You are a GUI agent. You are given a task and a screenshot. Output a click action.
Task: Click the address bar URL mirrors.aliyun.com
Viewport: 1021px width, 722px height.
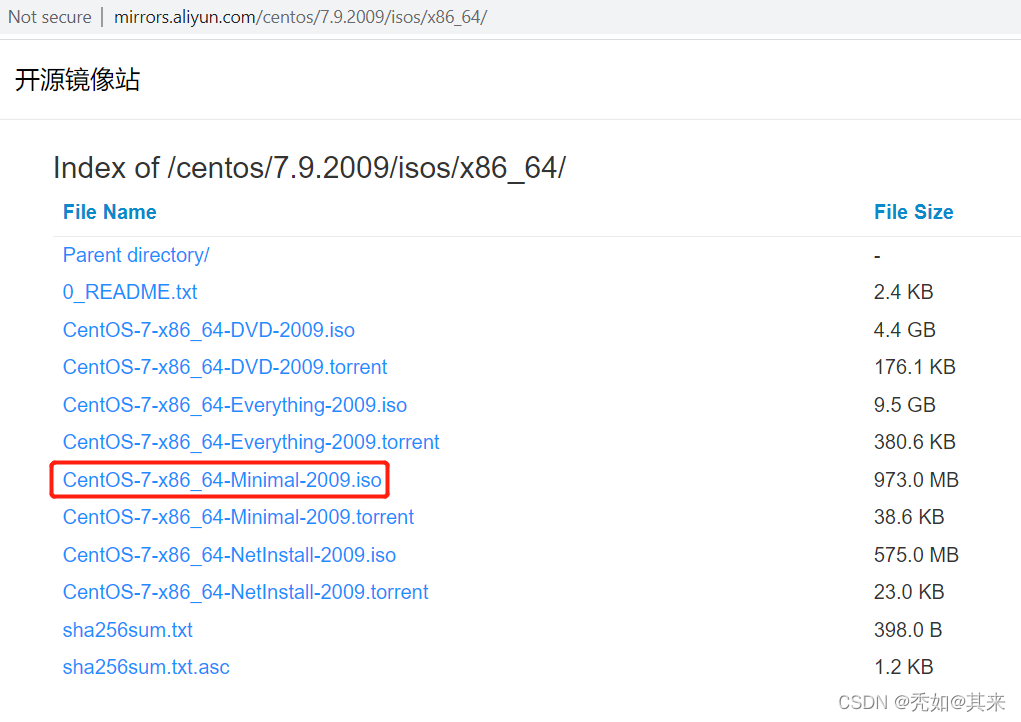(300, 17)
